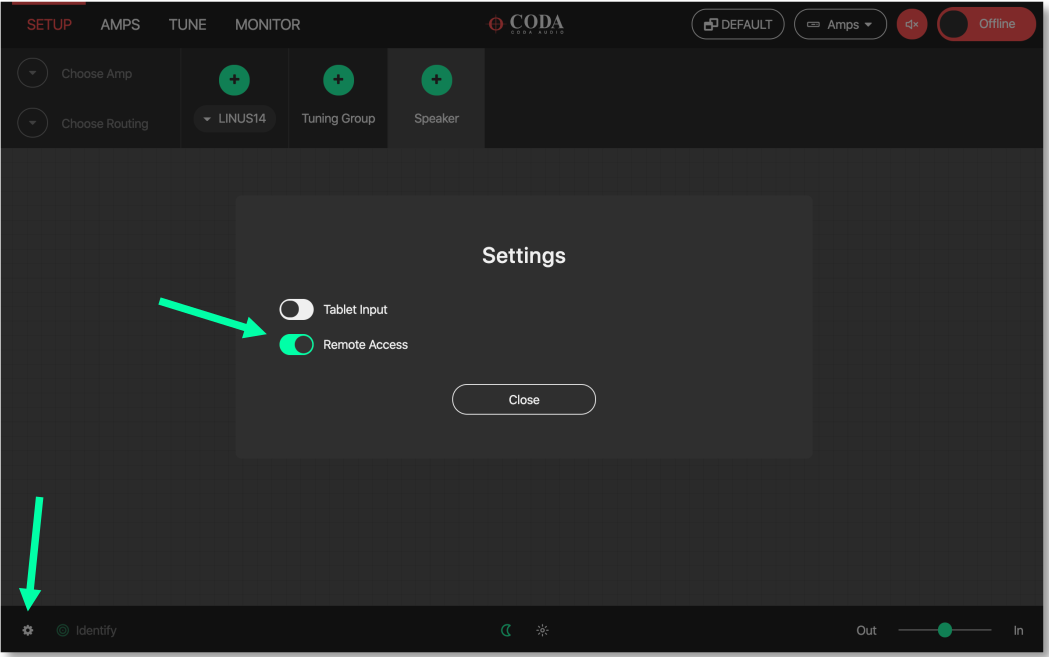
Task: Disable the Remote Access toggle
Action: pyautogui.click(x=296, y=345)
